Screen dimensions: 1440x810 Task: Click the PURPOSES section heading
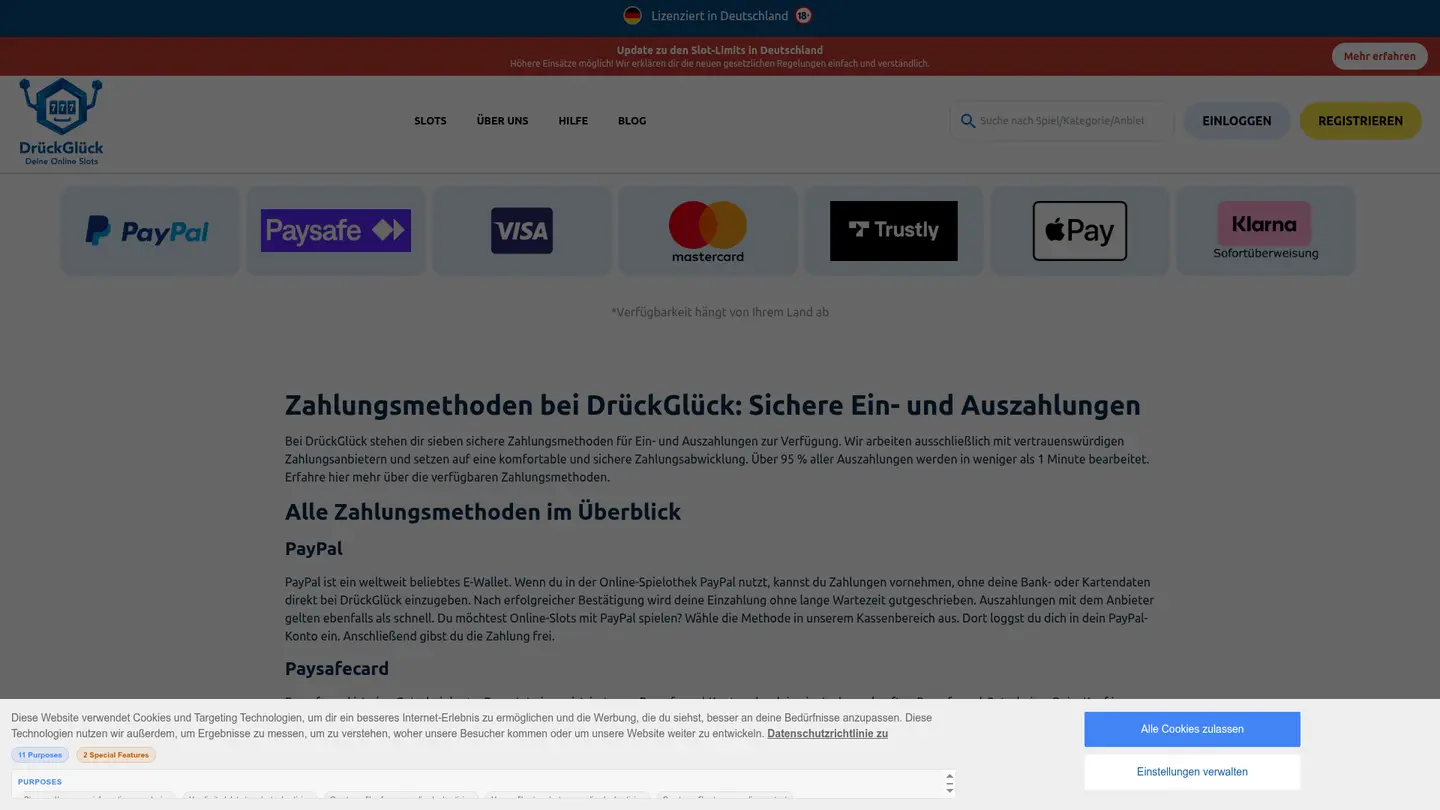click(x=40, y=782)
